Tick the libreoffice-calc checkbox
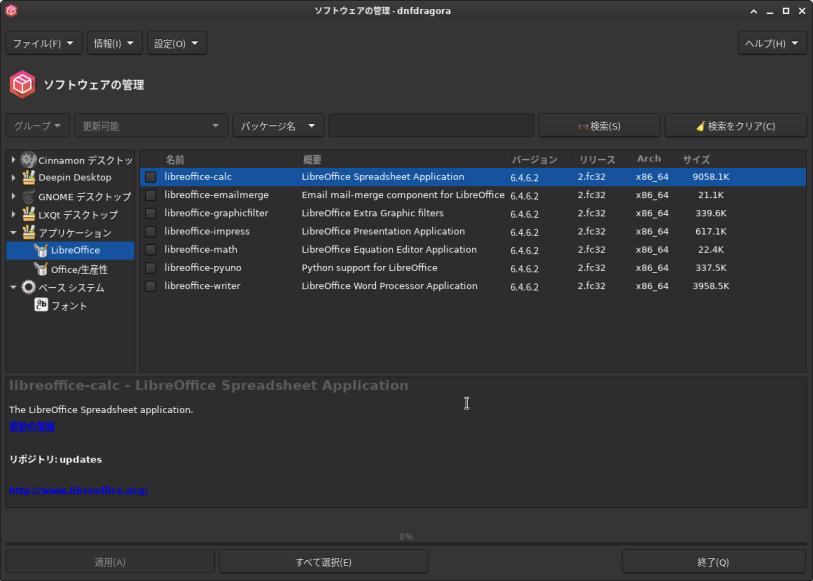Image resolution: width=813 pixels, height=581 pixels. 150,177
